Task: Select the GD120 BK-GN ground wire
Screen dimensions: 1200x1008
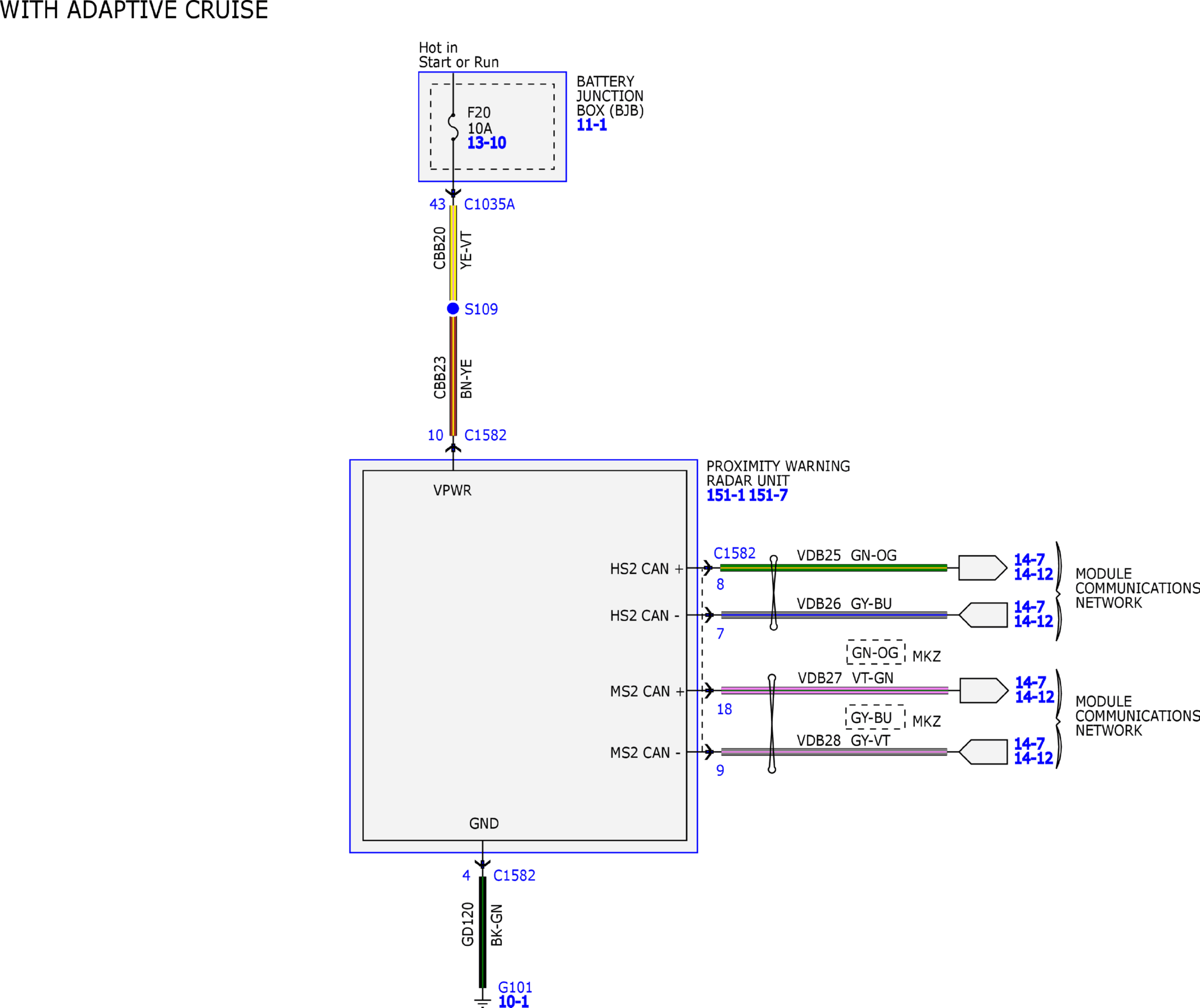Action: [482, 932]
